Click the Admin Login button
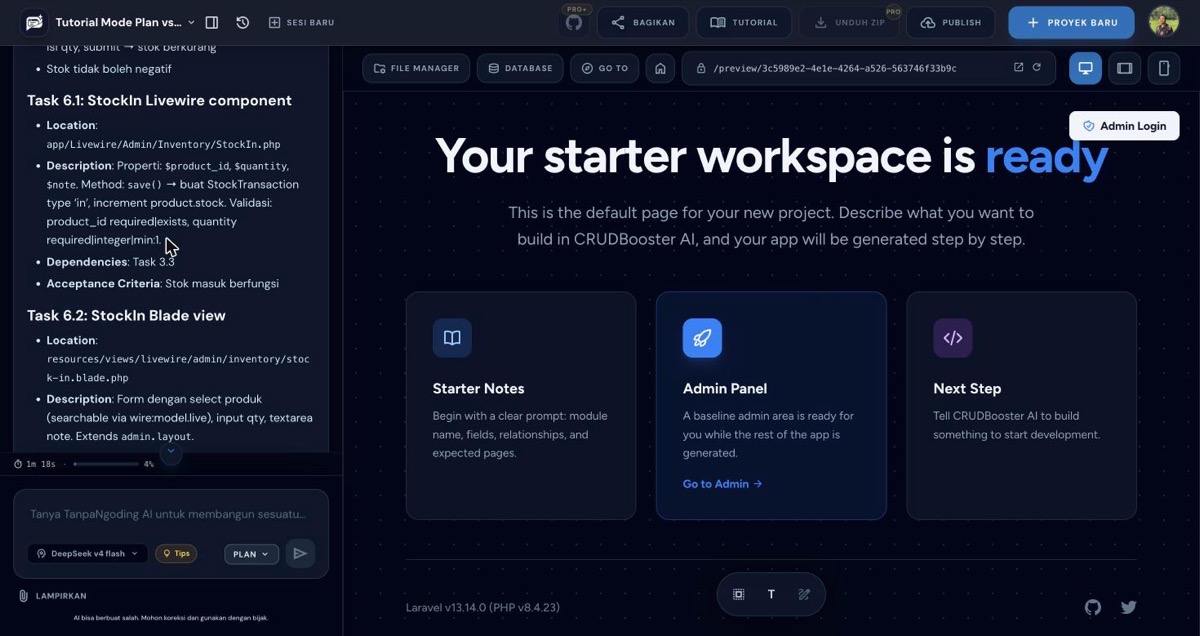This screenshot has height=636, width=1200. pyautogui.click(x=1124, y=126)
